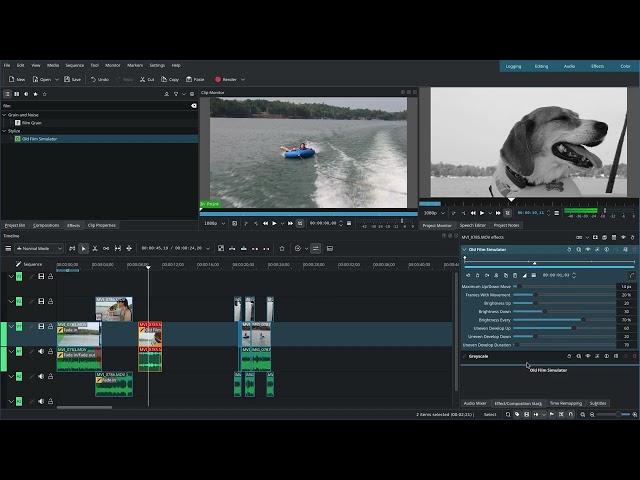
Task: Collapse video track V1 with its chevron
Action: point(11,326)
